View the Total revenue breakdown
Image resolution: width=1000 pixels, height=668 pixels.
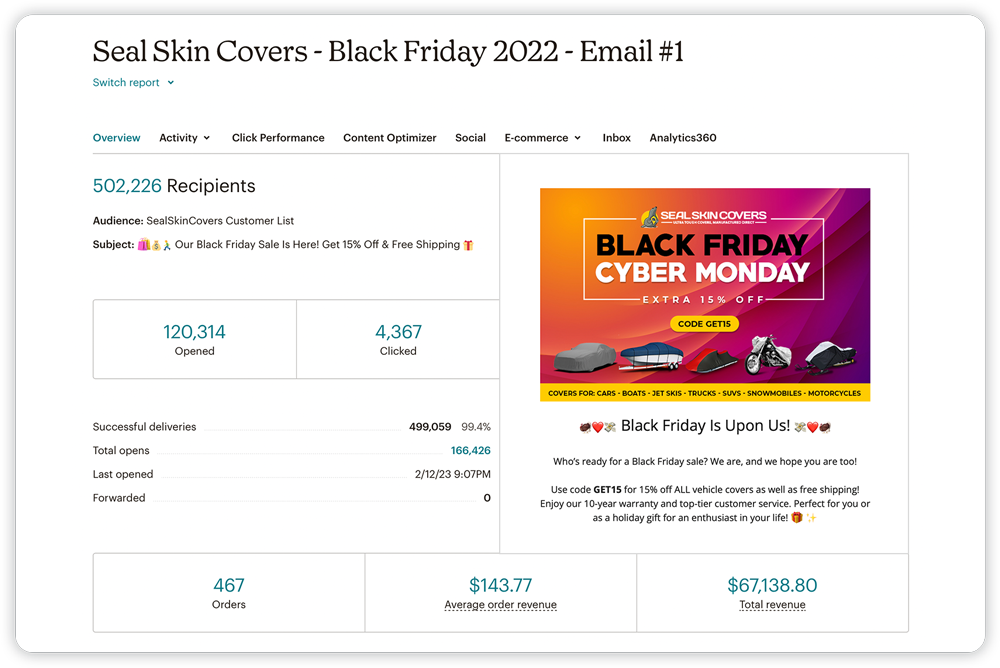pyautogui.click(x=772, y=585)
